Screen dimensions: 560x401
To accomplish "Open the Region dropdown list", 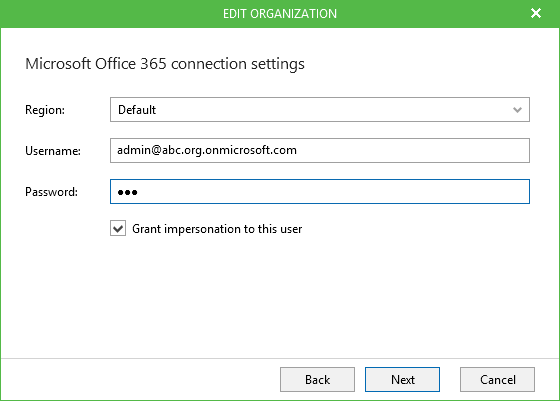I will click(320, 110).
